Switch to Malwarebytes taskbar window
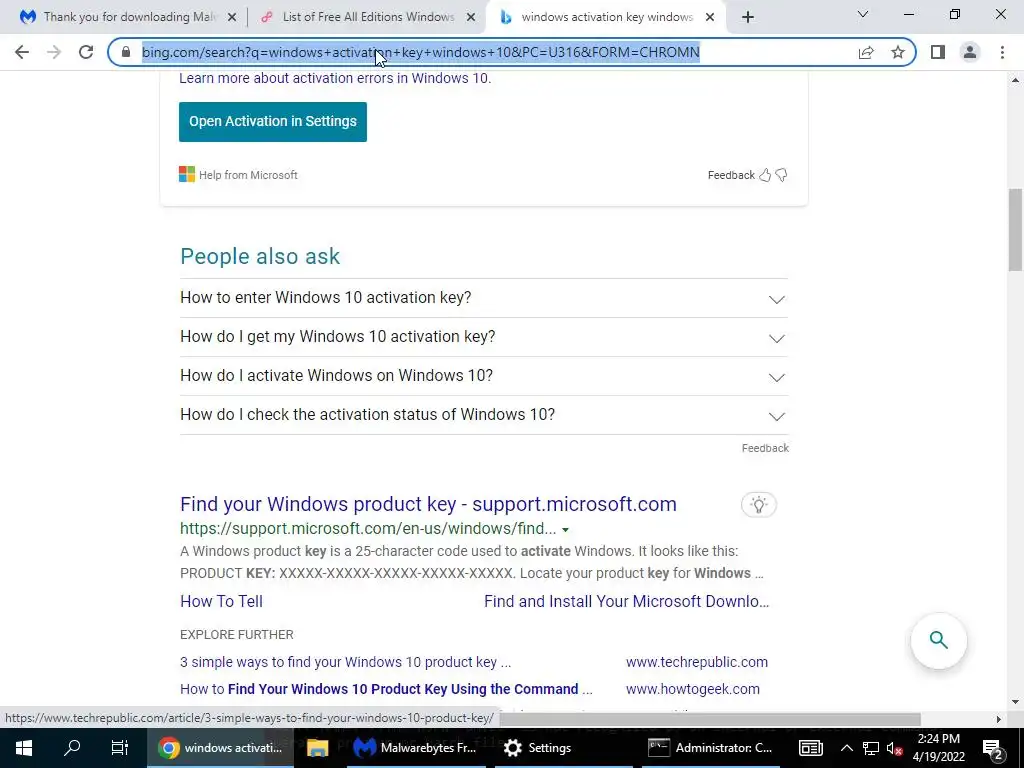This screenshot has width=1024, height=768. pyautogui.click(x=415, y=748)
